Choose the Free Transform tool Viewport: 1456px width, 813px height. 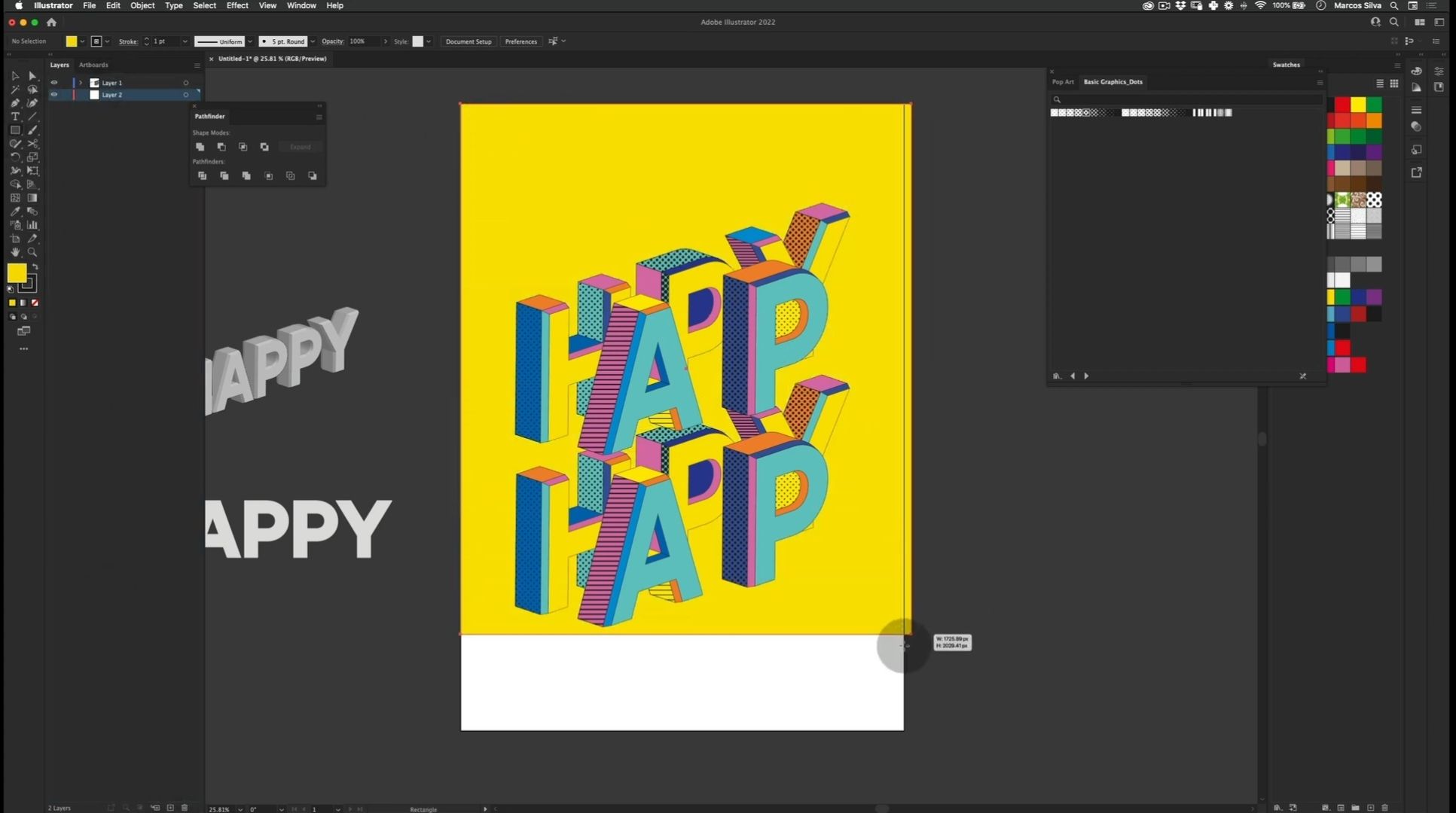click(32, 171)
